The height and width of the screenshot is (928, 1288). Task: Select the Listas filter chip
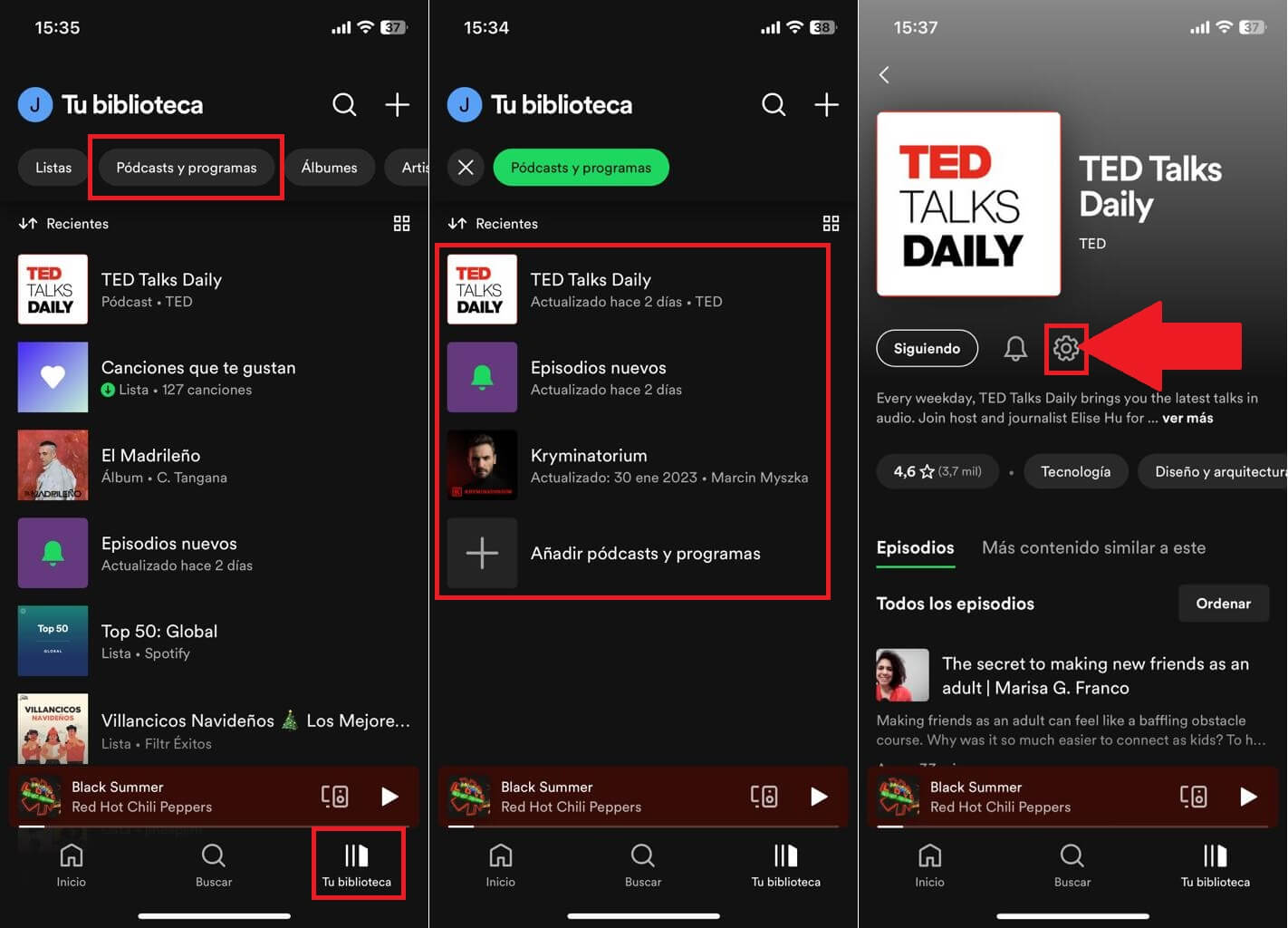[x=53, y=168]
